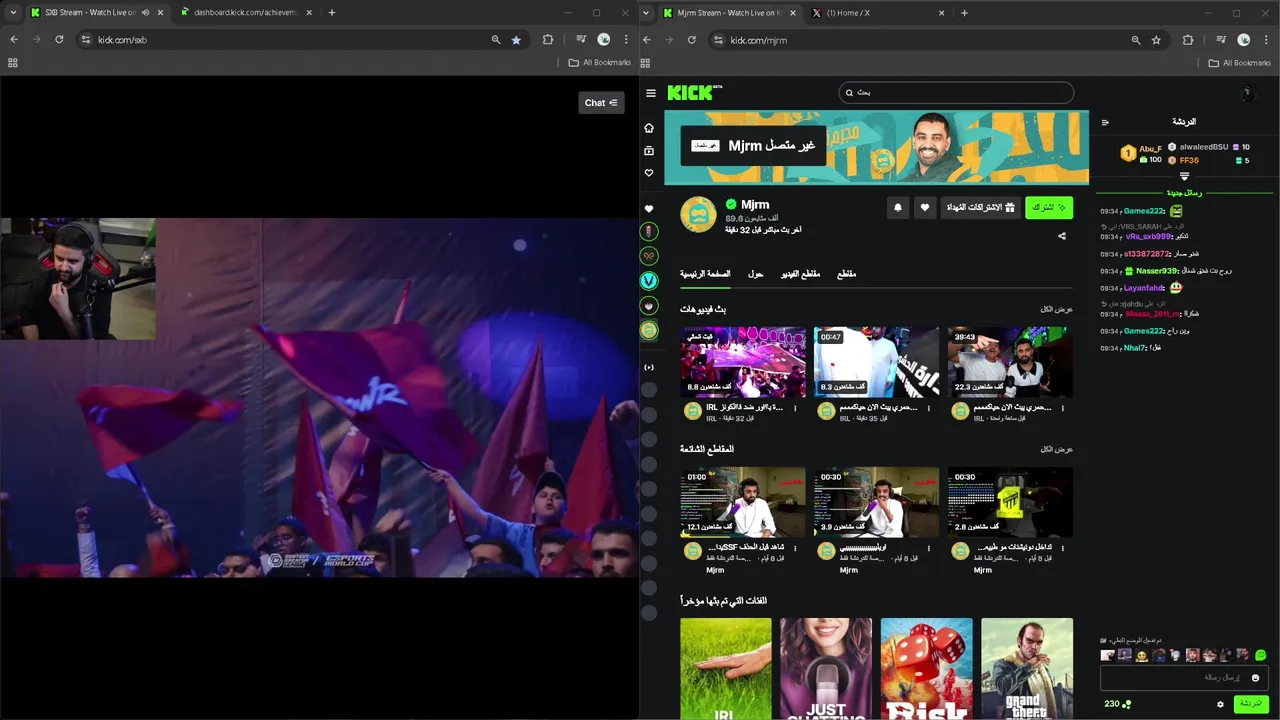Click Mjrm round channel avatar
1280x720 pixels.
point(698,214)
